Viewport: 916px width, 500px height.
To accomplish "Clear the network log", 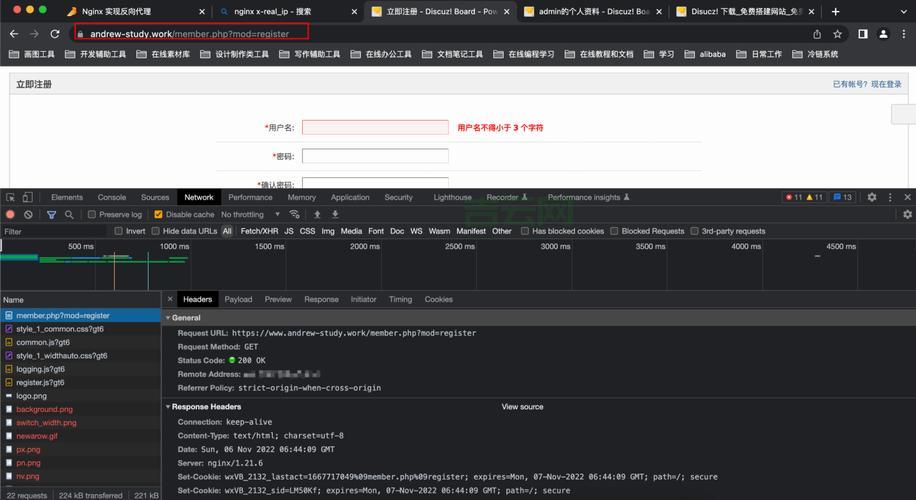I will tap(28, 215).
